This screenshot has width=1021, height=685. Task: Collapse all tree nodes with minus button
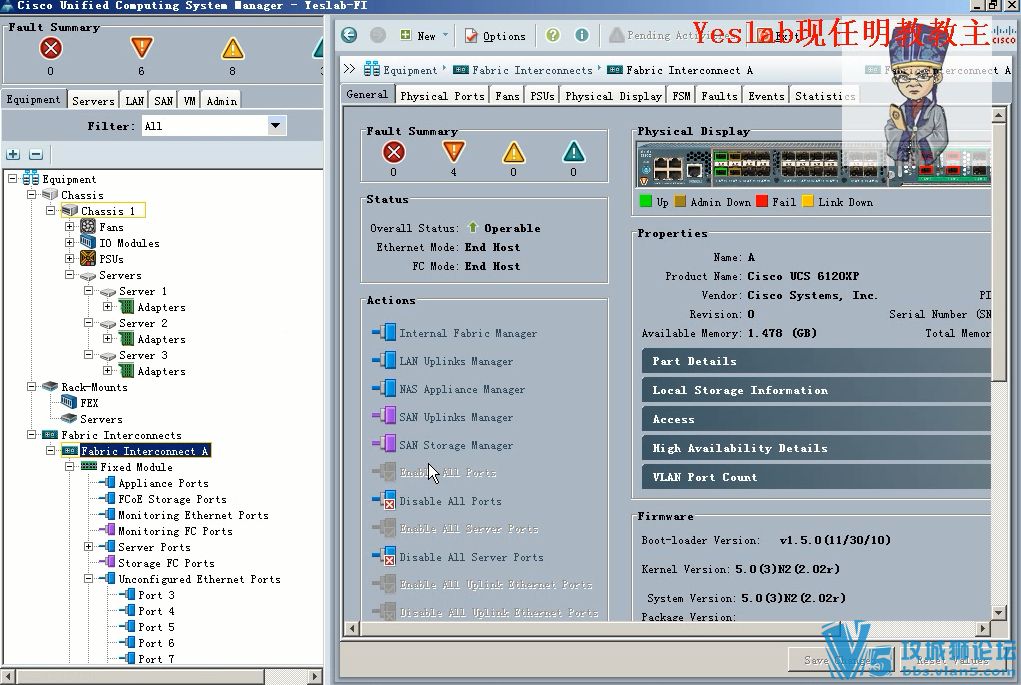36,154
